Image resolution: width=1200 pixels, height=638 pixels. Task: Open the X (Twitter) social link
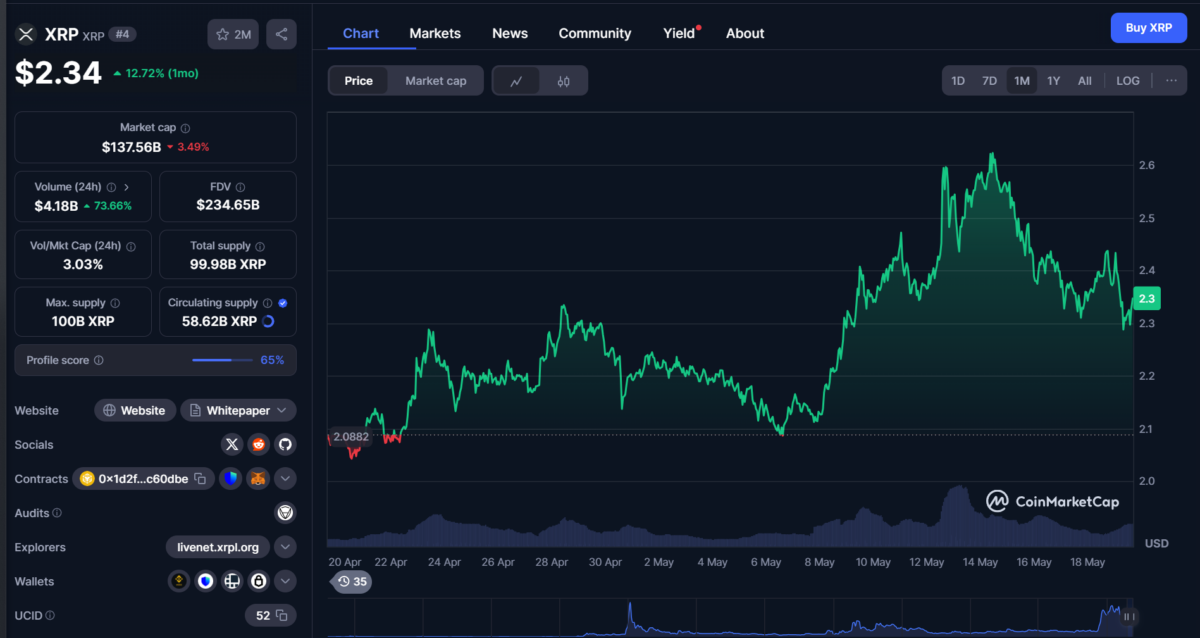tap(232, 444)
